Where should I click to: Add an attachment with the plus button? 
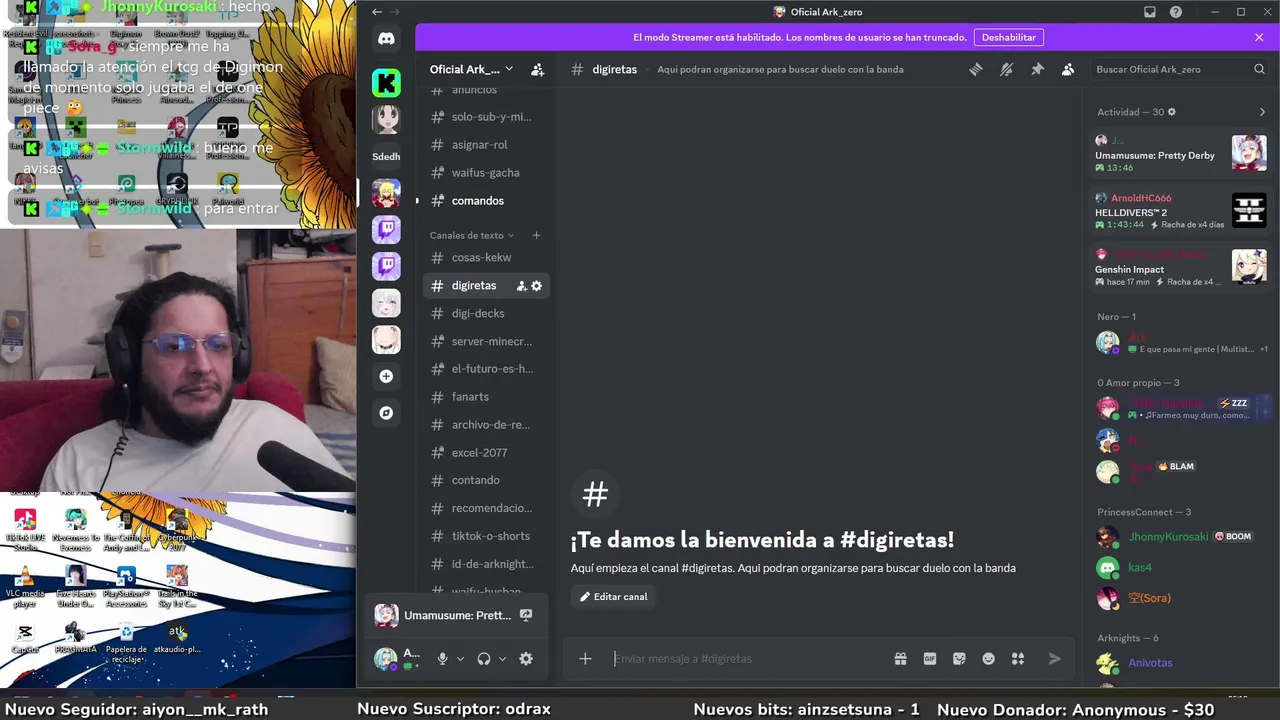585,659
